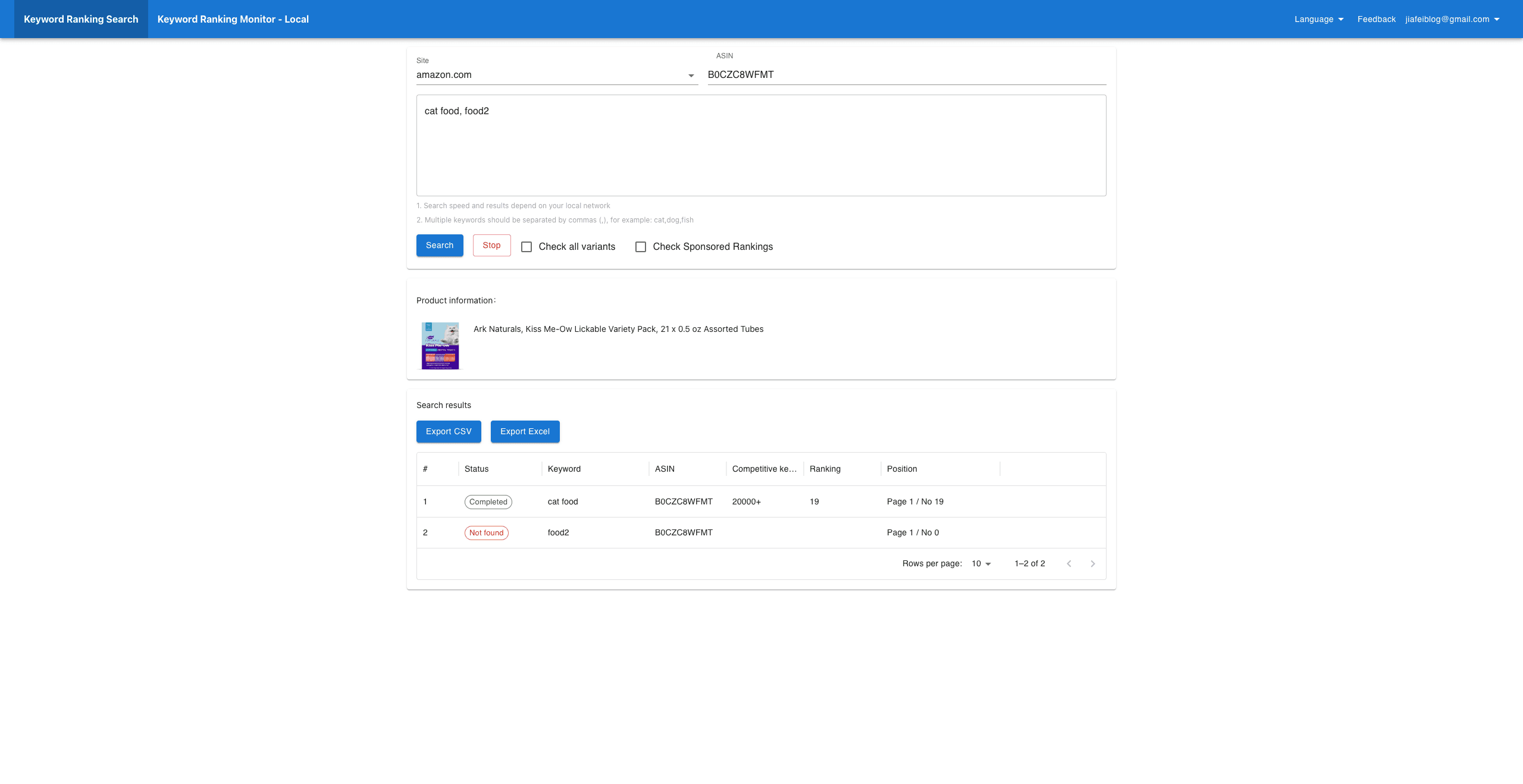Enable Check all variants
Viewport: 1523px width, 784px height.
click(526, 246)
